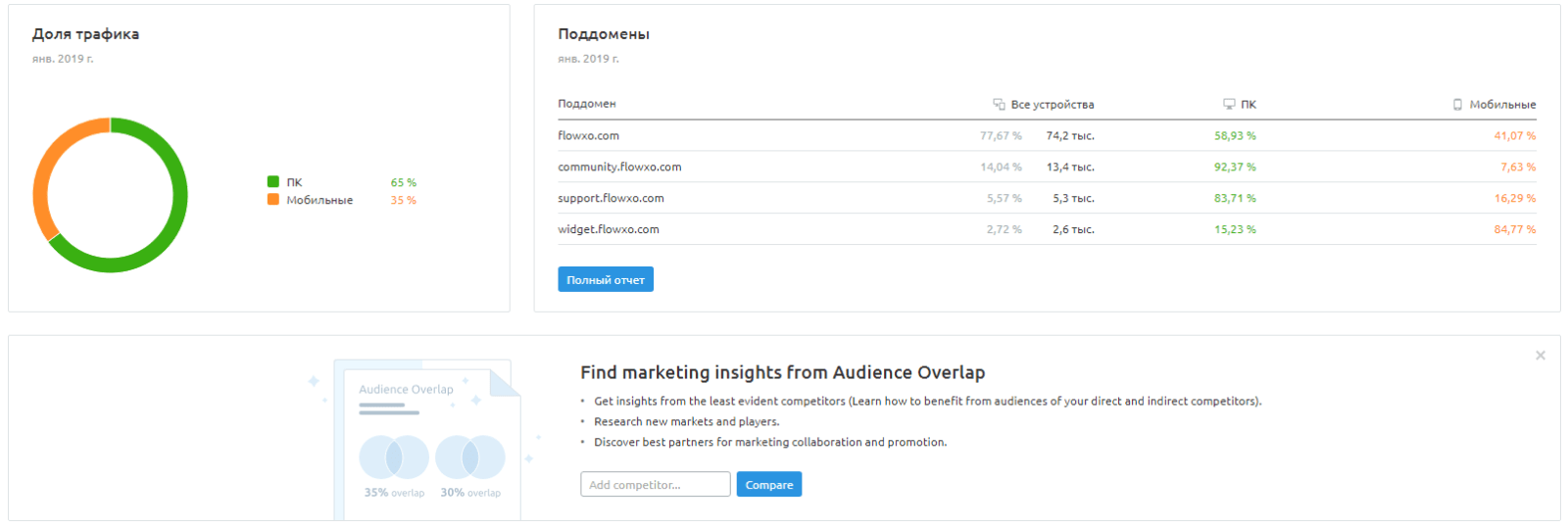Close the Audience Overlap banner
The height and width of the screenshot is (528, 1568).
click(x=1541, y=356)
